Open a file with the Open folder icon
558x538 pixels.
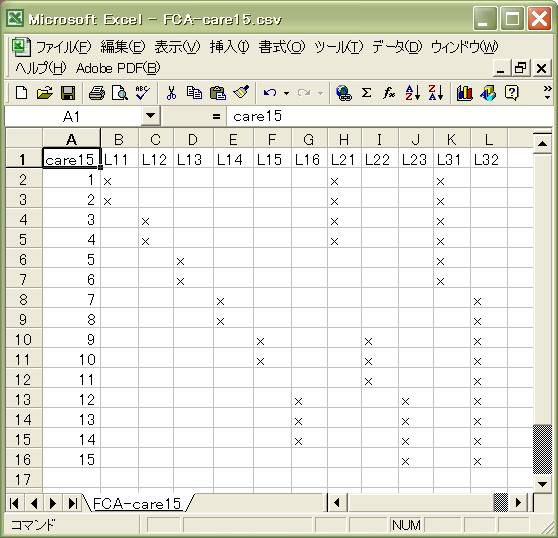[45, 93]
